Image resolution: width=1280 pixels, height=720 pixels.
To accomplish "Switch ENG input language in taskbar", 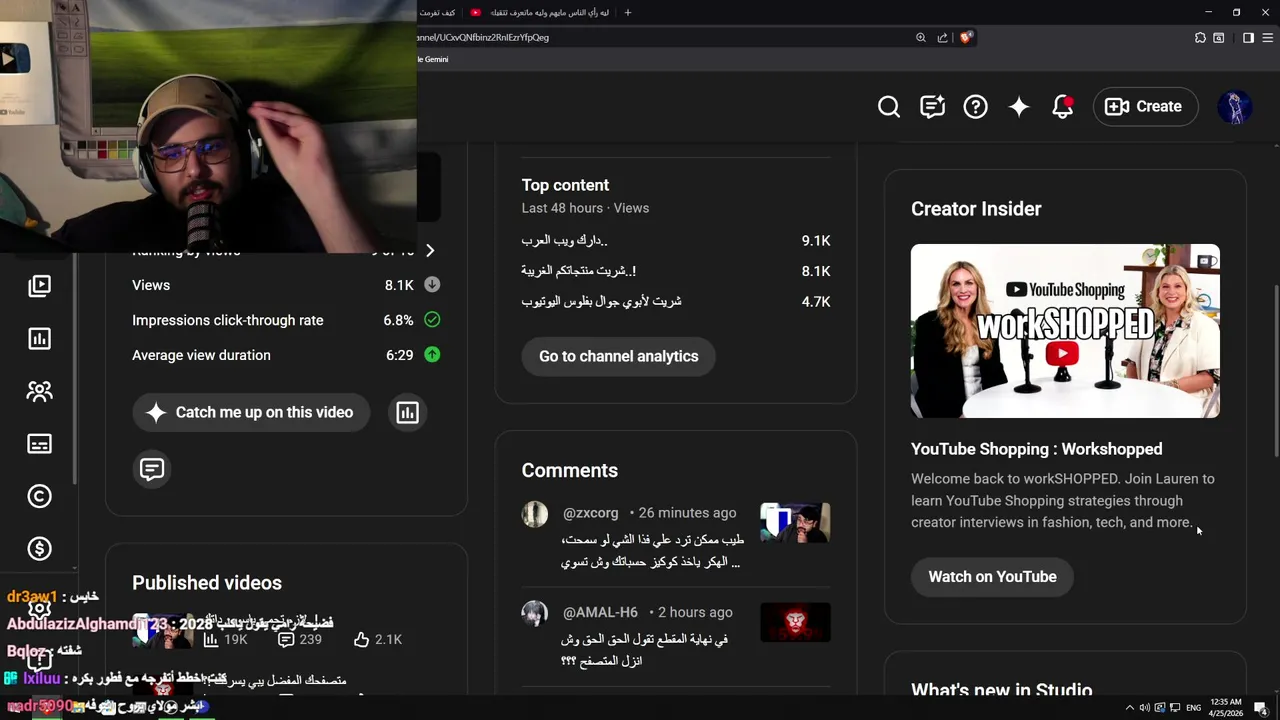I will point(1193,707).
